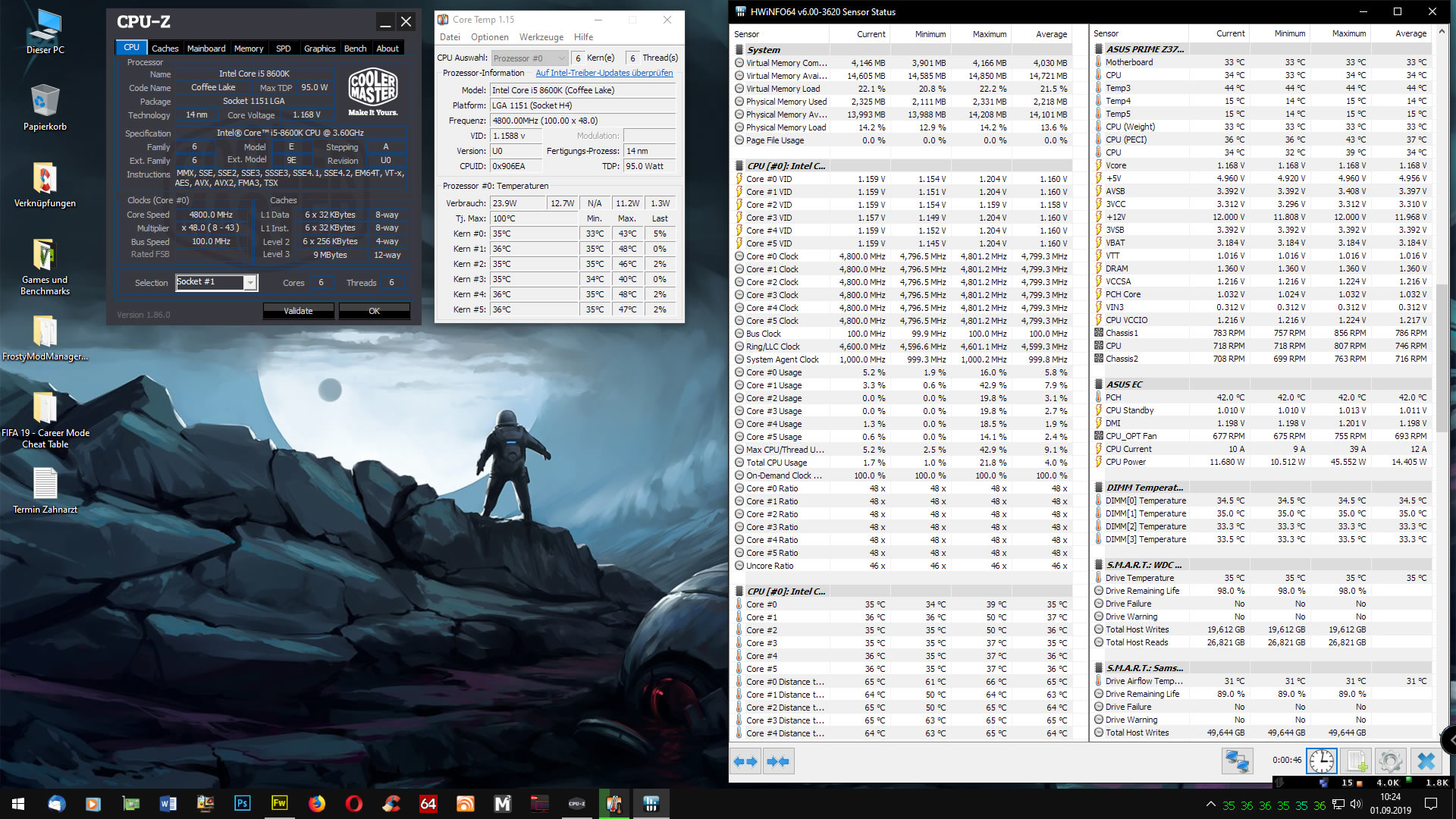Viewport: 1456px width, 819px height.
Task: Open Photoshop from the taskbar
Action: click(x=242, y=804)
